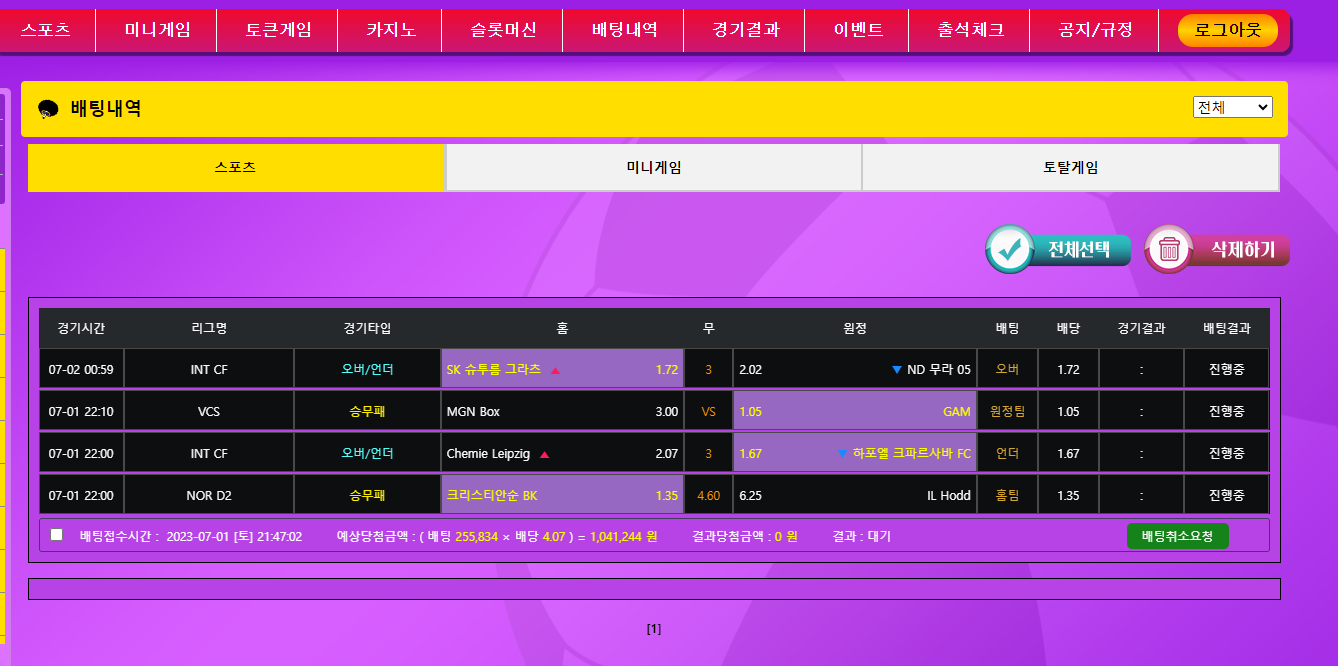Image resolution: width=1338 pixels, height=666 pixels.
Task: Select the 스포츠 history tab
Action: (235, 168)
